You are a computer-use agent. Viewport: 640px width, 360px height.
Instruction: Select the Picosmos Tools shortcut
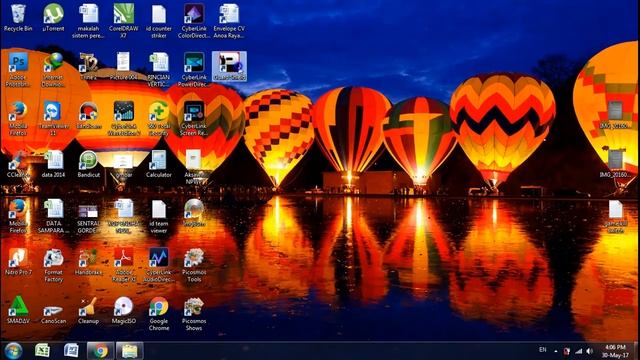194,264
